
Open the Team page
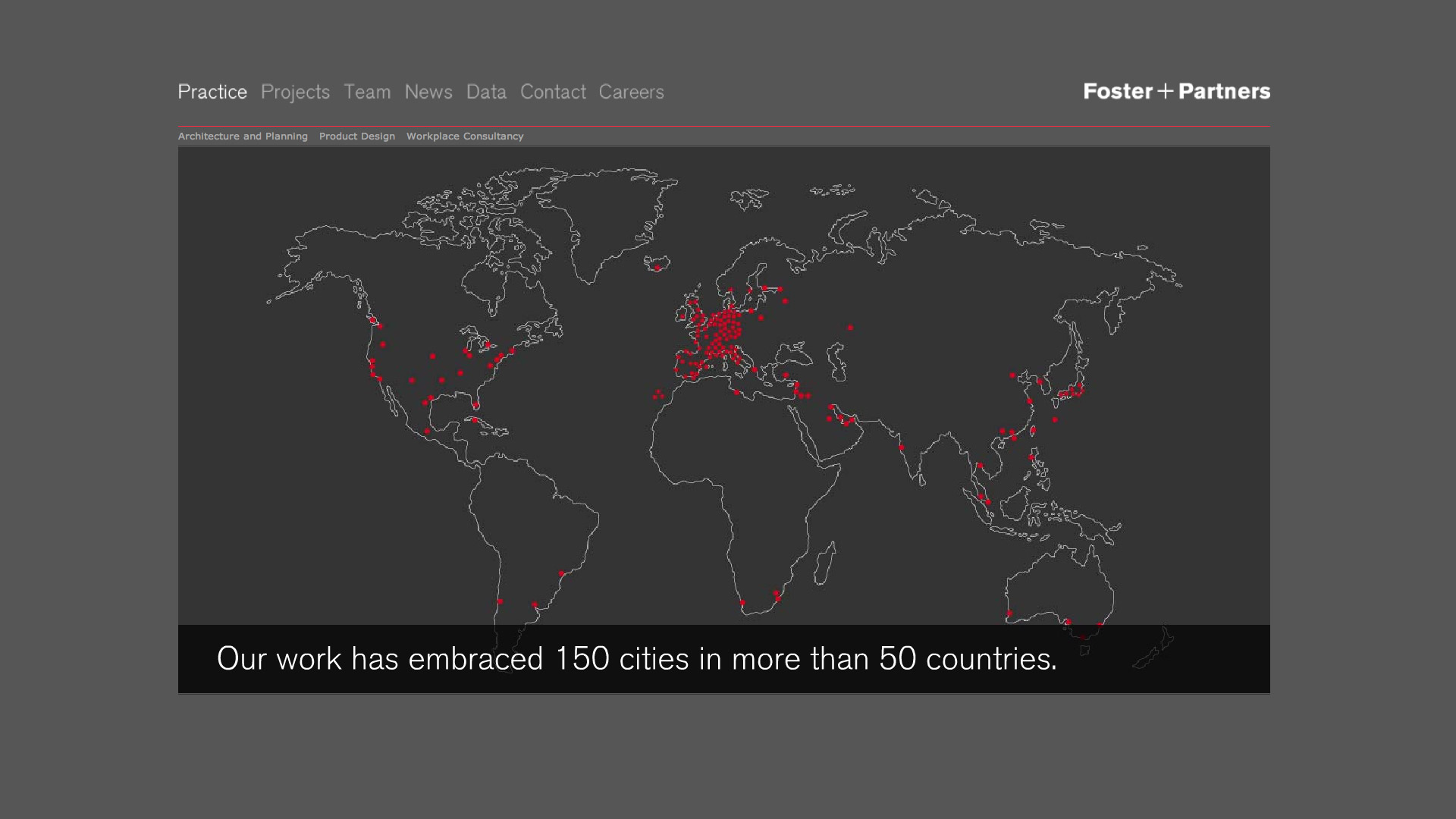click(x=367, y=92)
